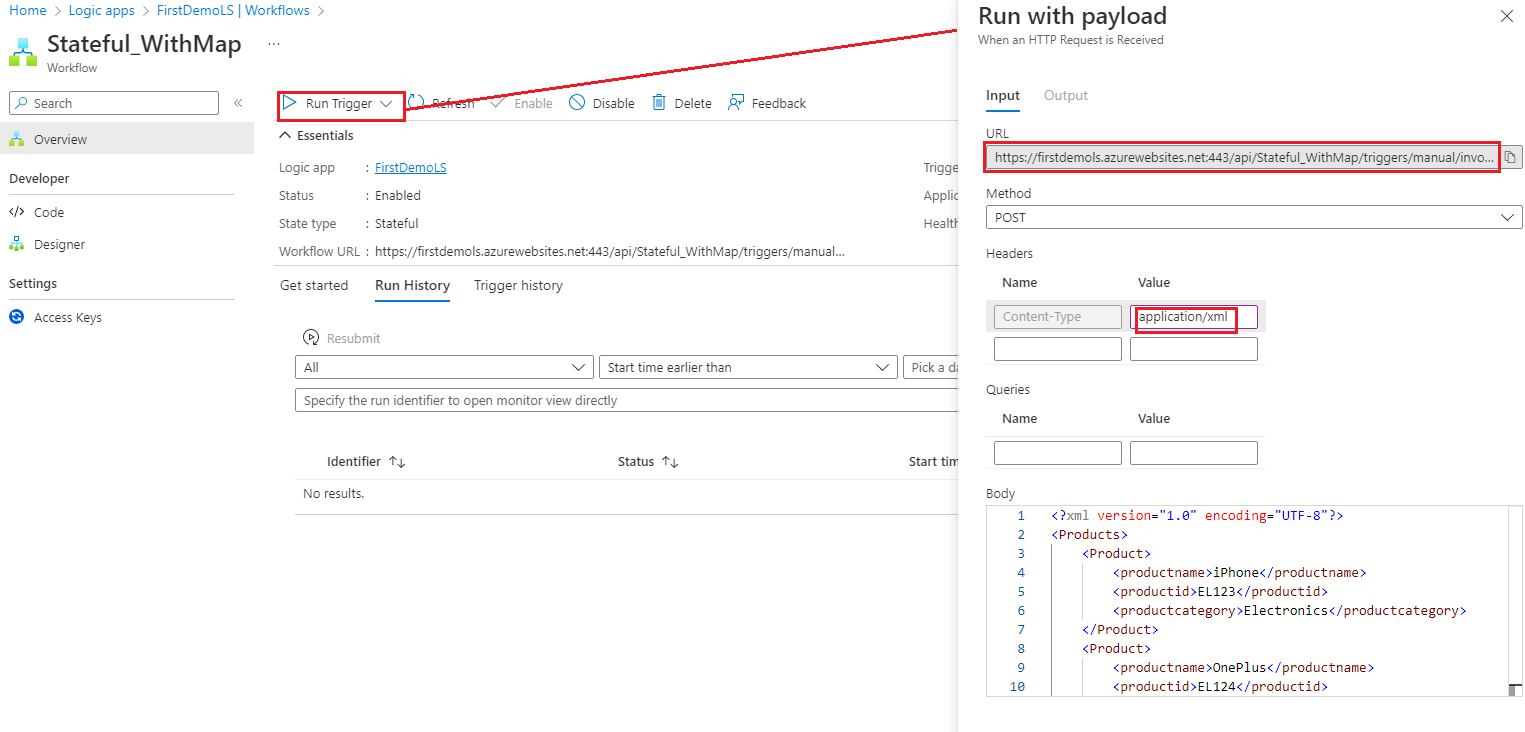Screen dimensions: 1525x732
Task: Click the Disable circle-slash icon
Action: click(577, 103)
